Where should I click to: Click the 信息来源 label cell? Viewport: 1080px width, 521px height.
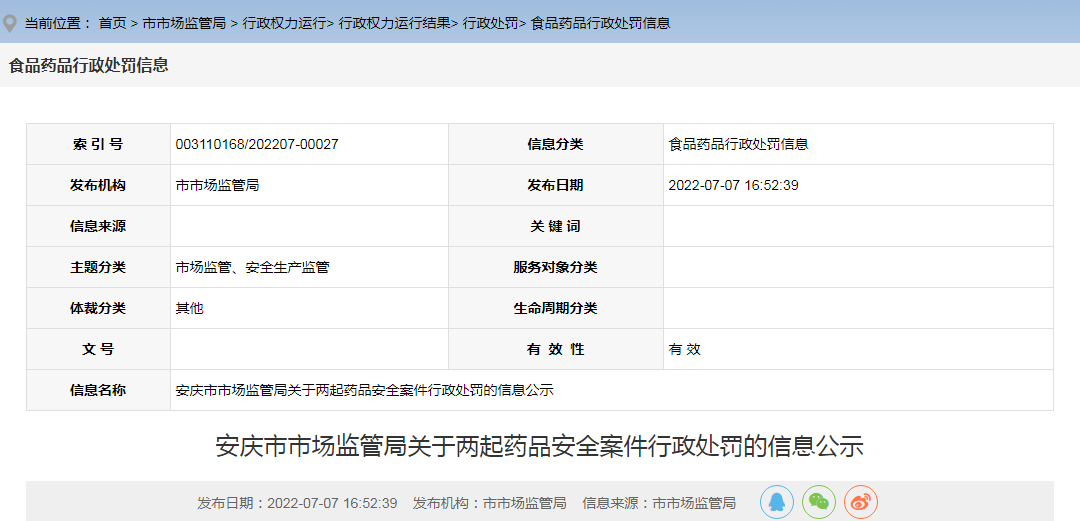click(x=98, y=226)
